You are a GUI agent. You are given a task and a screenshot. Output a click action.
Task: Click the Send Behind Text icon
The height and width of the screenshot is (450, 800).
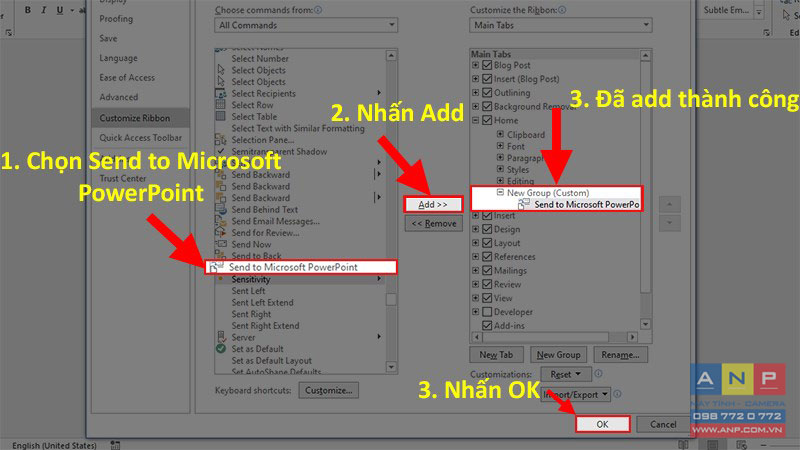click(x=220, y=209)
